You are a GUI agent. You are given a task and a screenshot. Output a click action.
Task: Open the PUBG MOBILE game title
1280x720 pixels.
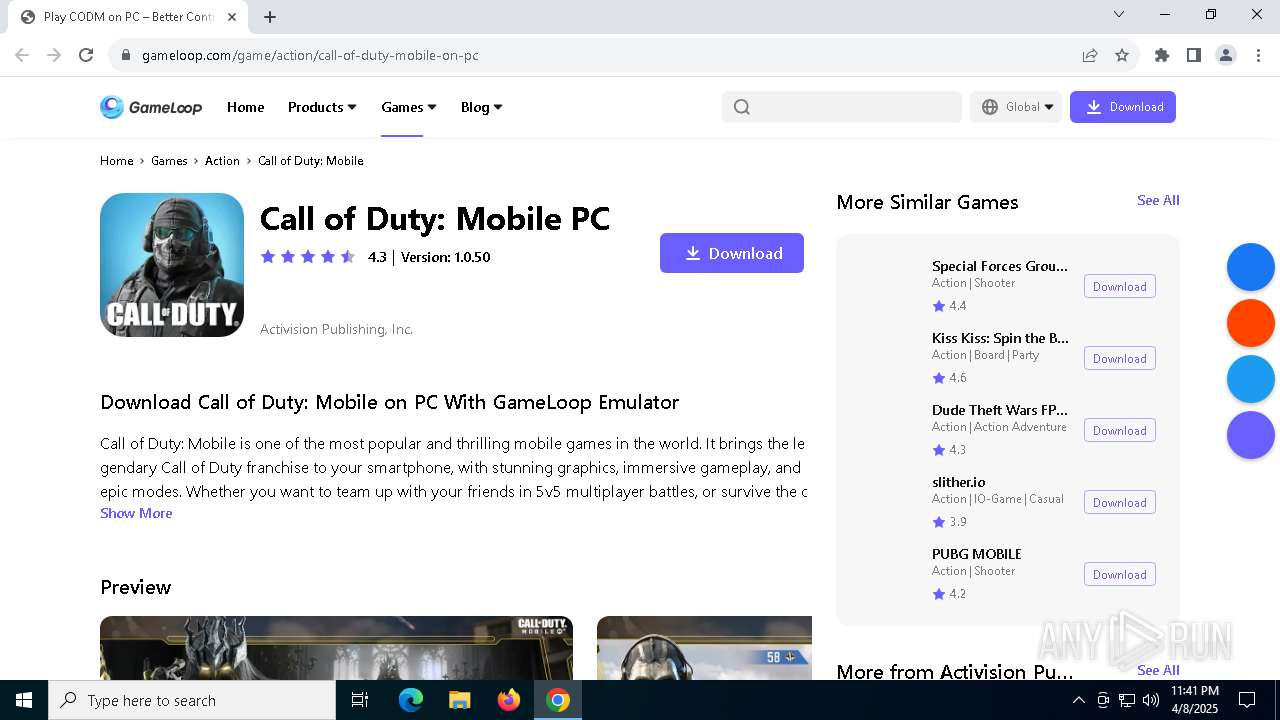[977, 554]
